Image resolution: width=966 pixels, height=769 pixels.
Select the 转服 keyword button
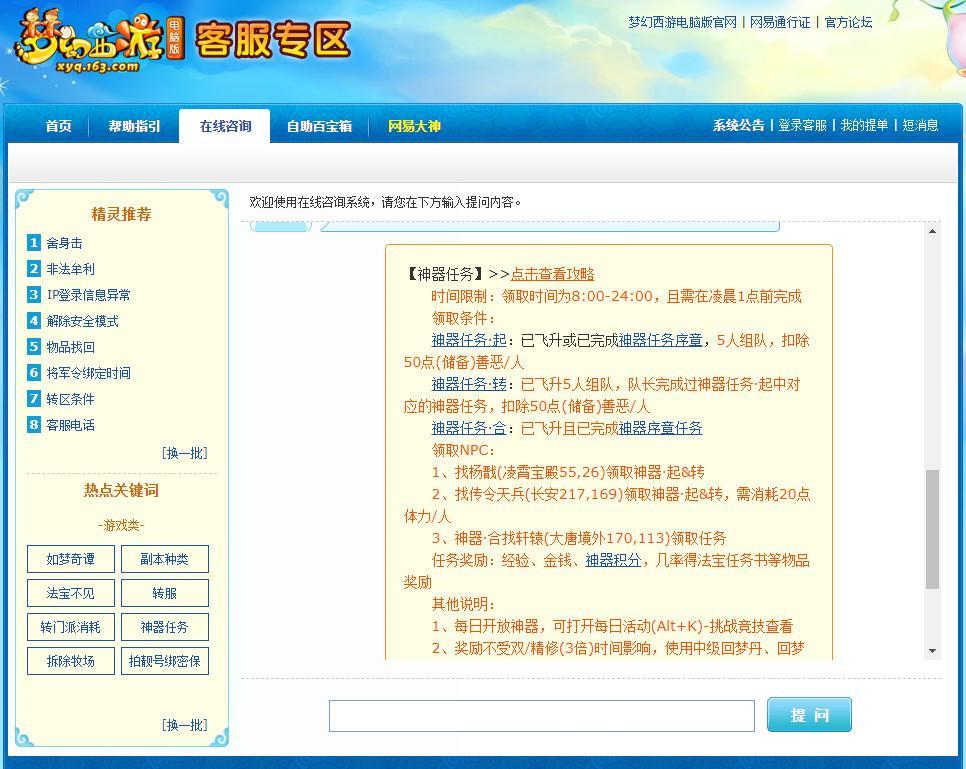pyautogui.click(x=164, y=593)
